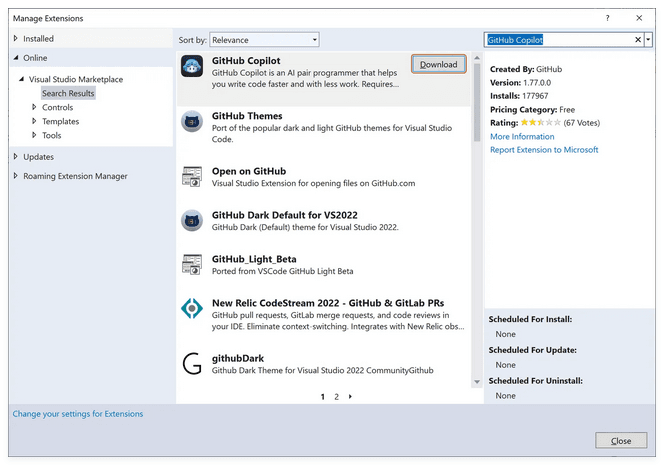Collapse the Visual Studio Marketplace node arrow
The width and height of the screenshot is (664, 466).
pyautogui.click(x=21, y=79)
